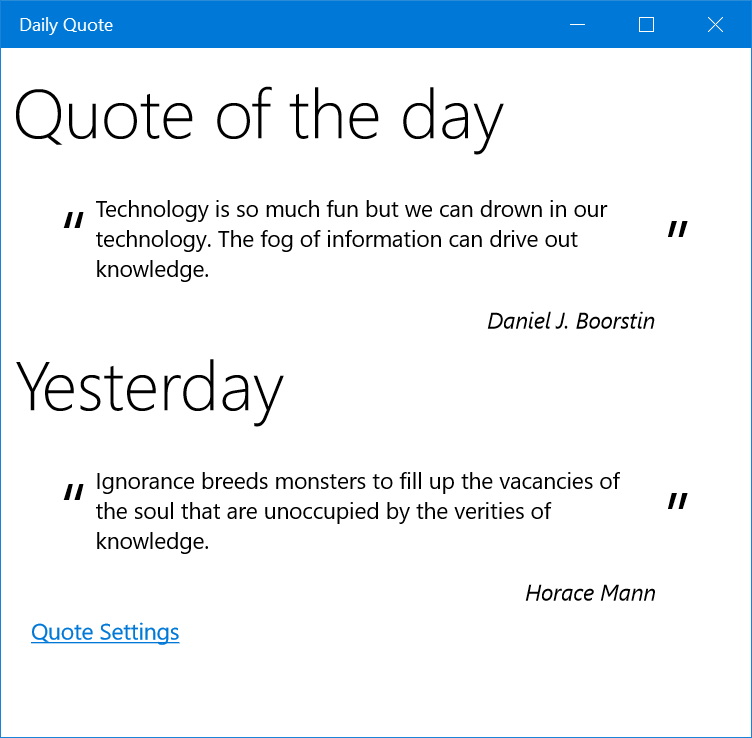Click the author name Daniel J. Boorstin
The height and width of the screenshot is (738, 752).
[571, 321]
